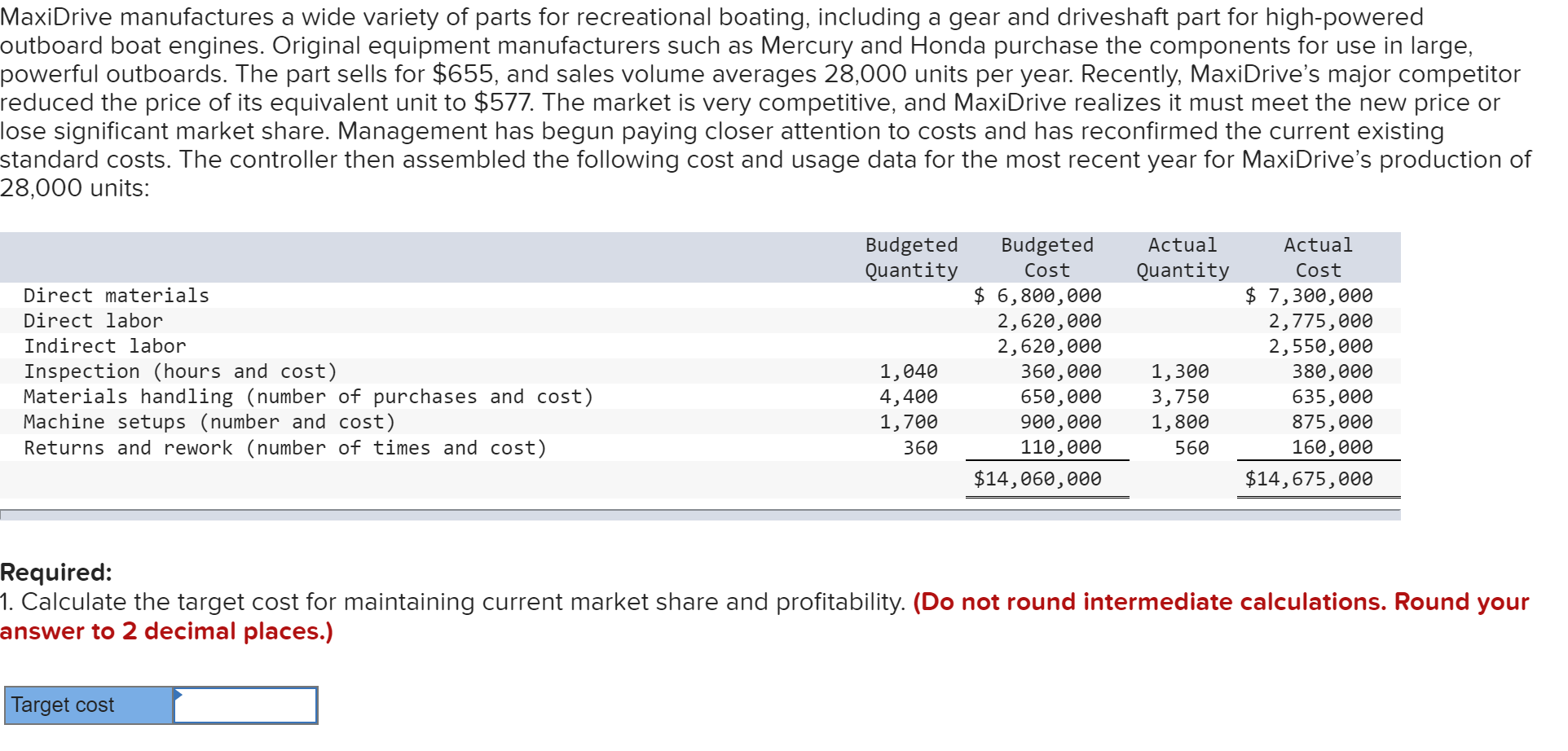
Task: Select the 1,300 actual inspection hours
Action: [1180, 371]
